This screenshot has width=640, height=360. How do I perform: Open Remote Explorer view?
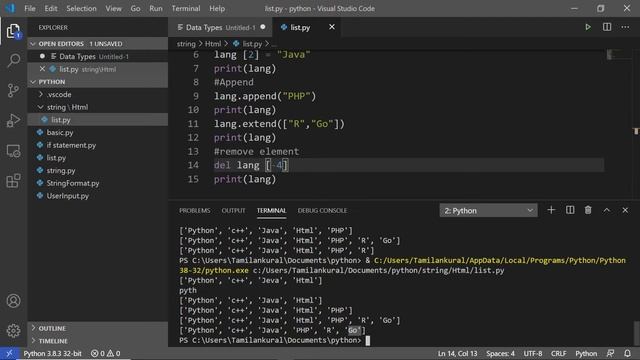point(13,151)
